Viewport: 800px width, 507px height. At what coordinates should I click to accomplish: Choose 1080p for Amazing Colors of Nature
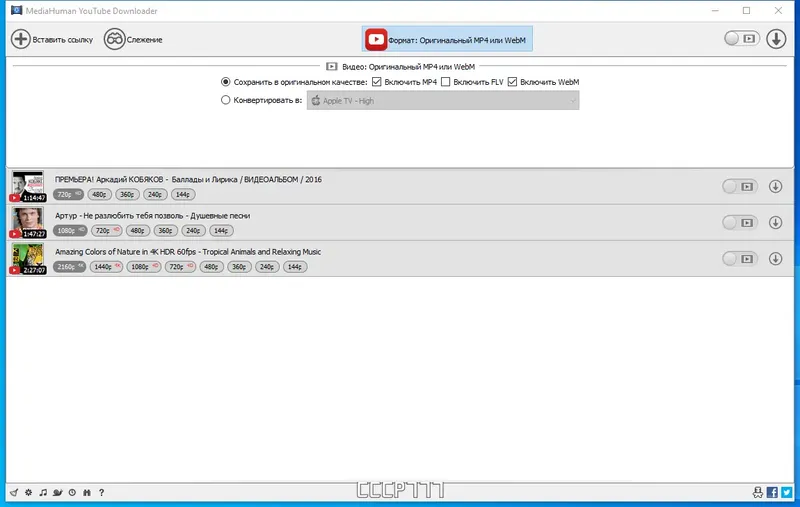[x=143, y=267]
